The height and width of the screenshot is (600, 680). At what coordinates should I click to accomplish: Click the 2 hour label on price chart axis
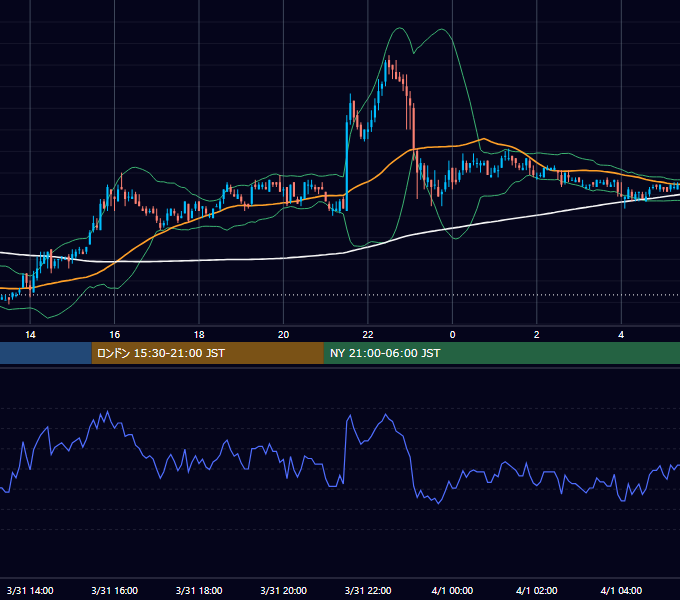tap(536, 334)
